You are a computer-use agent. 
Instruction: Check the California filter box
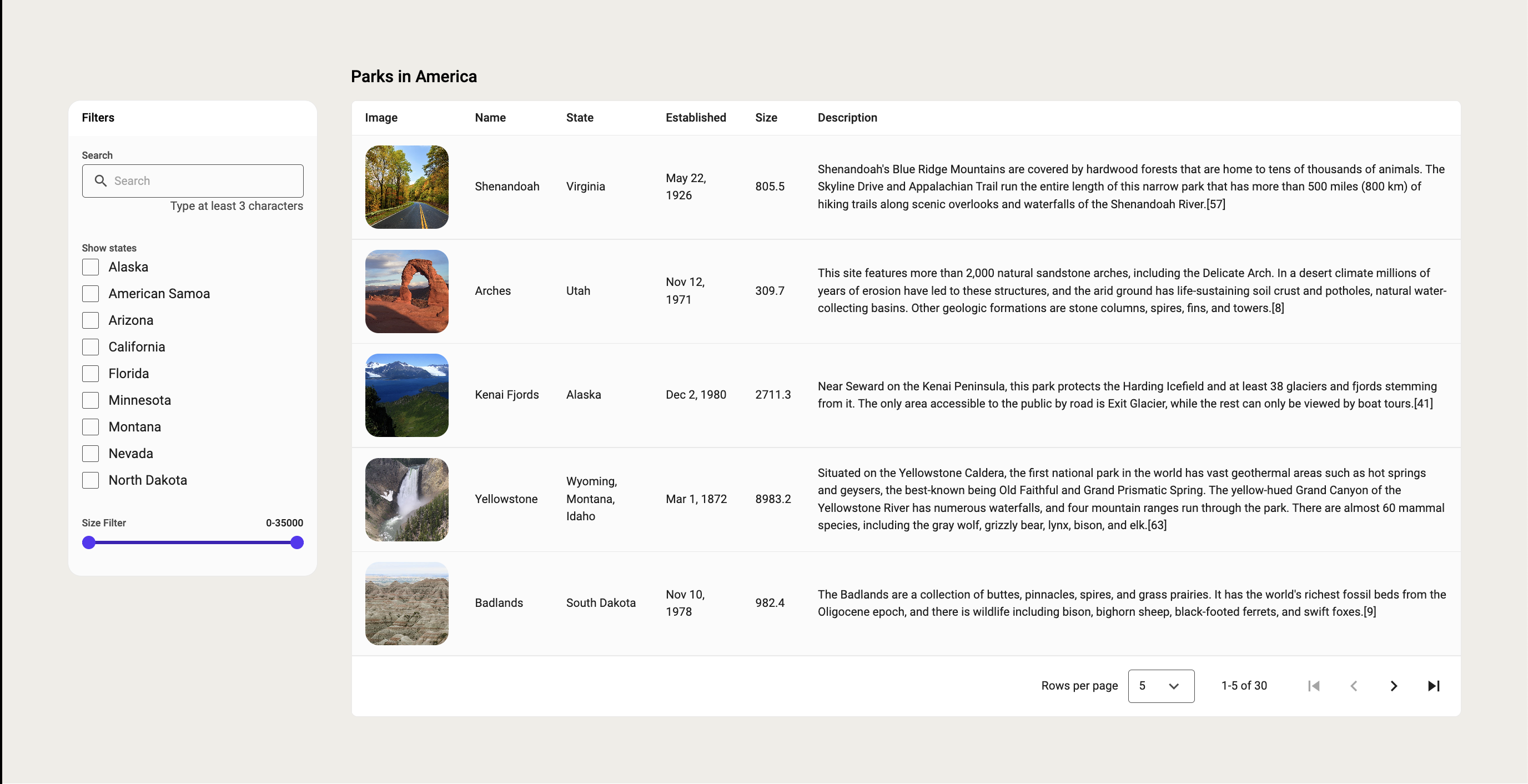(90, 347)
